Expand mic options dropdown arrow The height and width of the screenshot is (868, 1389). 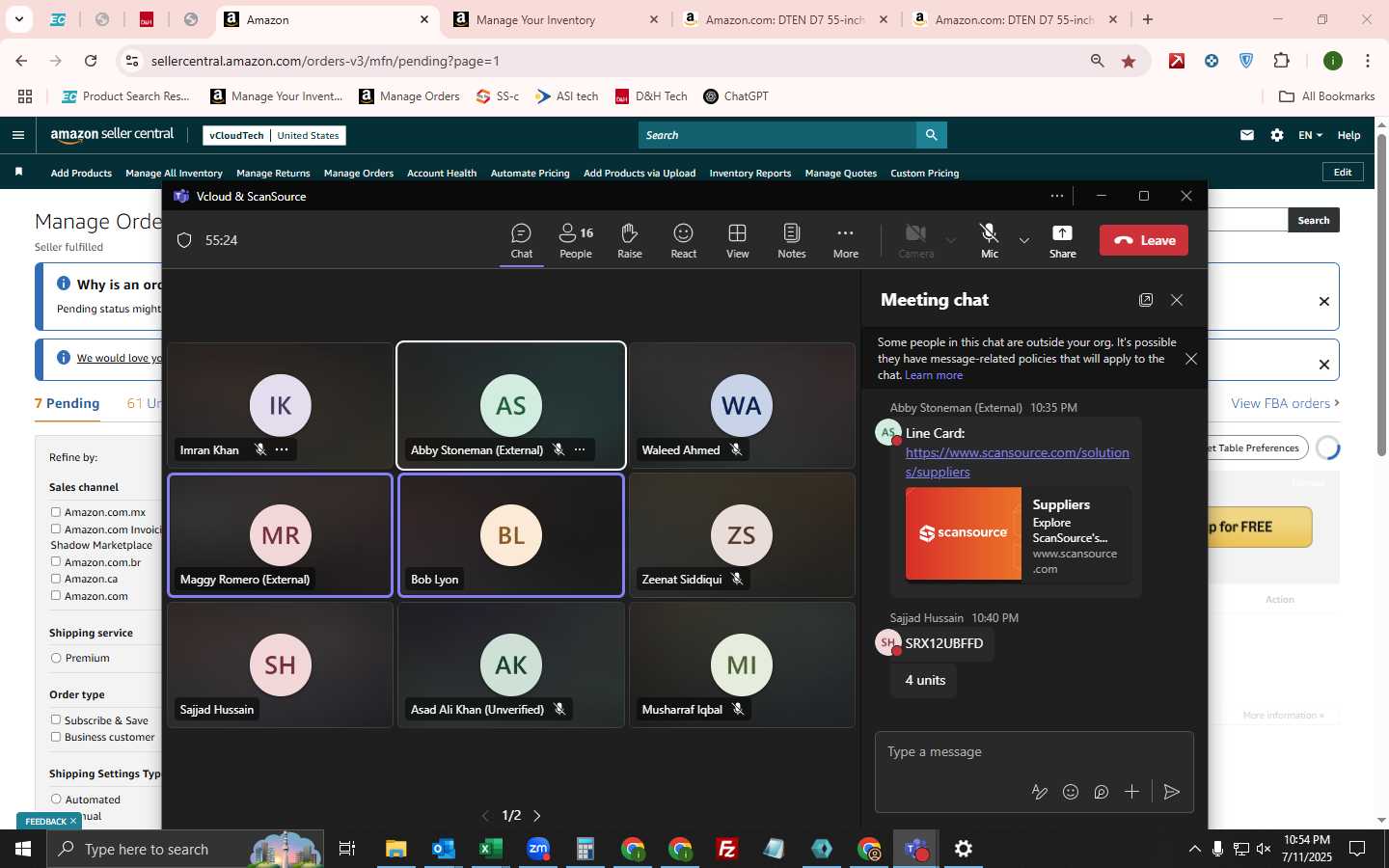coord(1024,240)
